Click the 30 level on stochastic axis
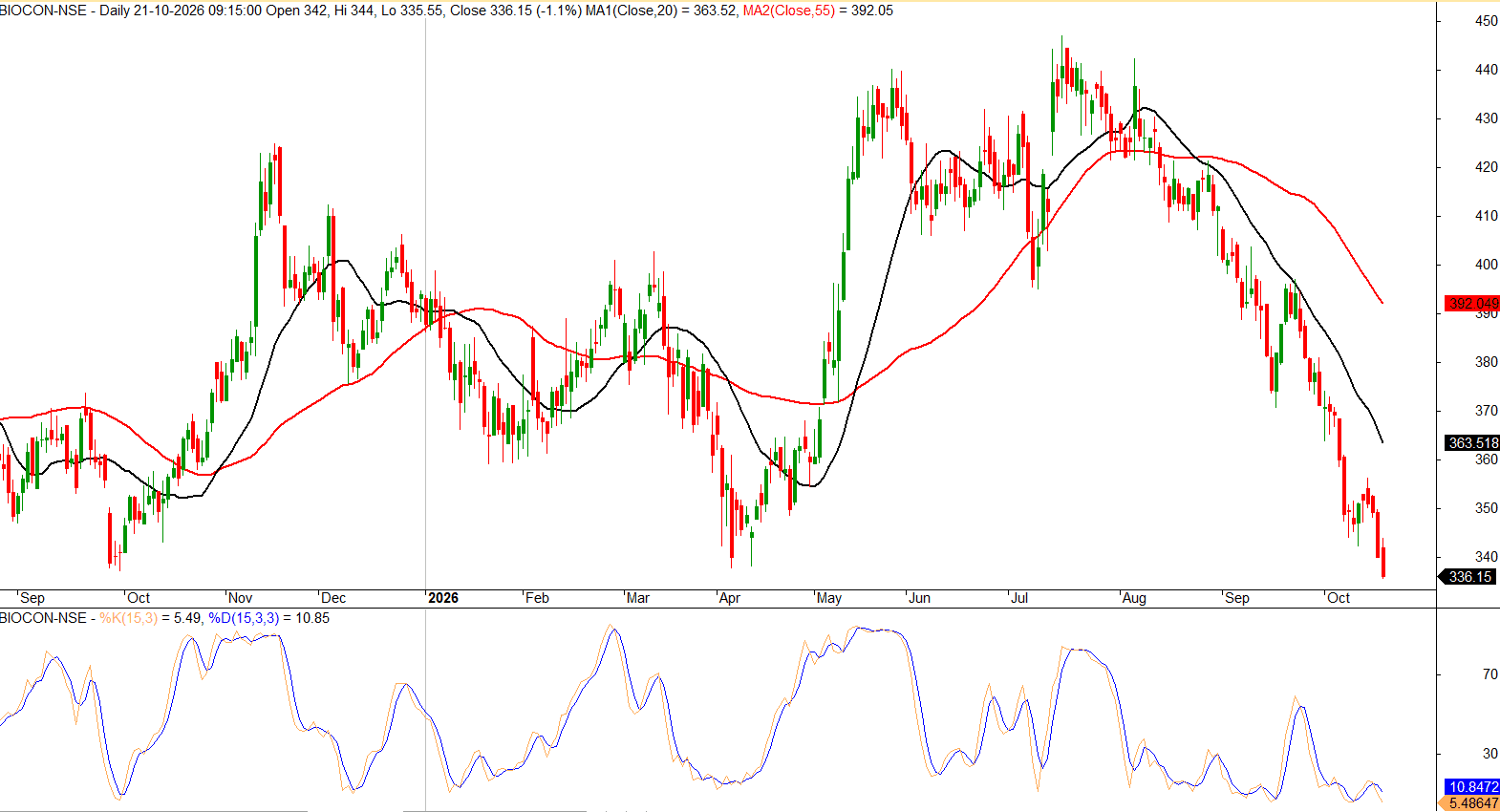Viewport: 1500px width, 812px height. (x=1490, y=754)
